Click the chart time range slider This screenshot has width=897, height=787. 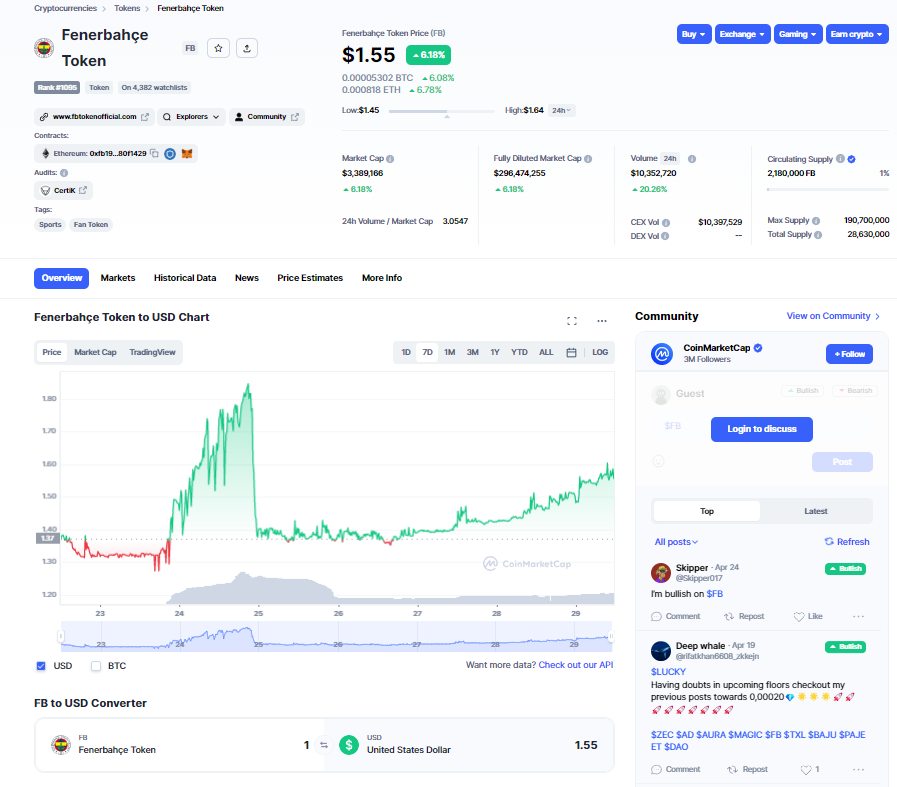click(x=336, y=636)
